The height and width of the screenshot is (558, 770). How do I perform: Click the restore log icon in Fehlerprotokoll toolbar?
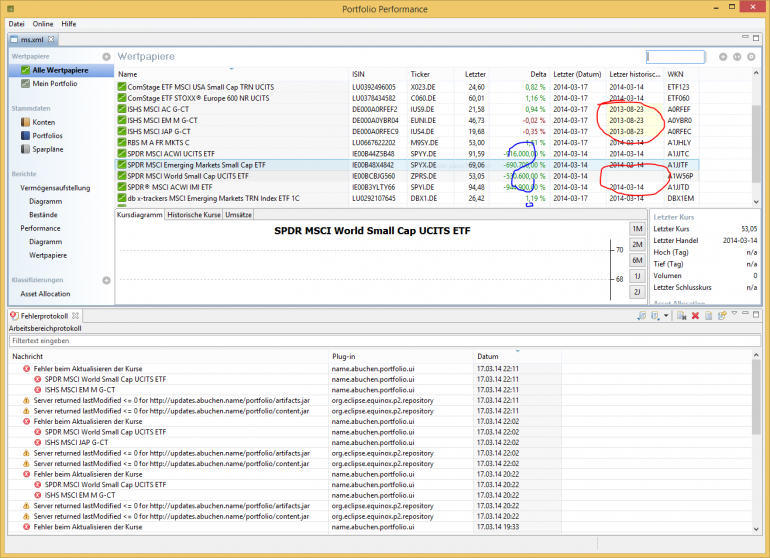[720, 316]
